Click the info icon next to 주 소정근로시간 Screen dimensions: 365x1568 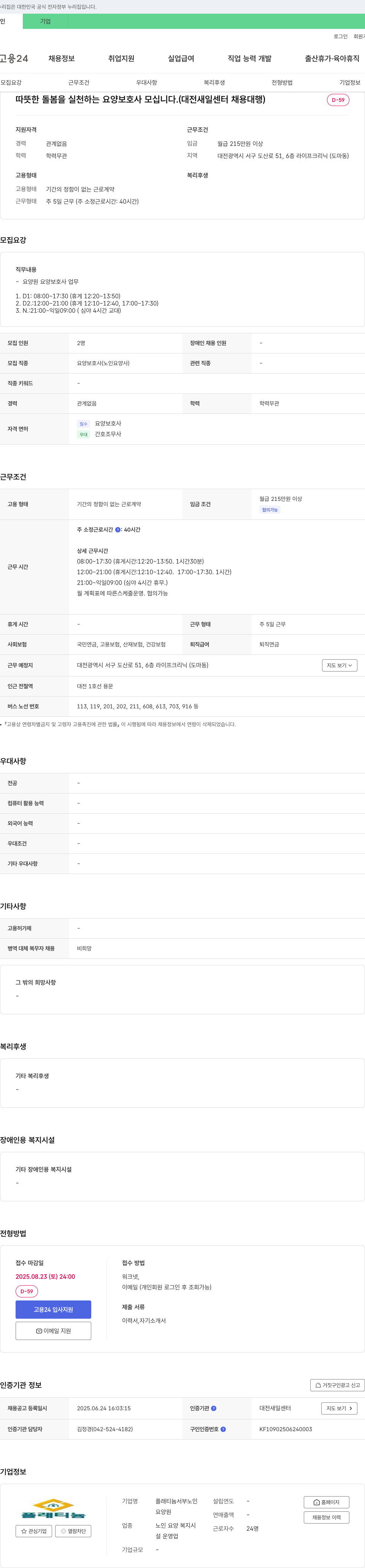[x=118, y=529]
